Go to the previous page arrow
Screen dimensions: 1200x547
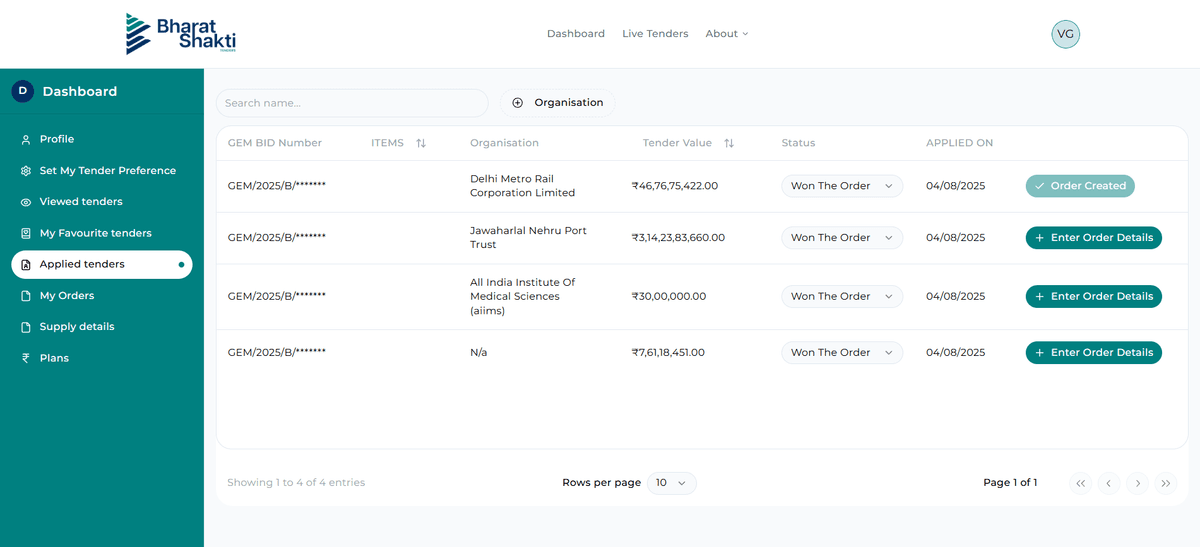tap(1109, 483)
